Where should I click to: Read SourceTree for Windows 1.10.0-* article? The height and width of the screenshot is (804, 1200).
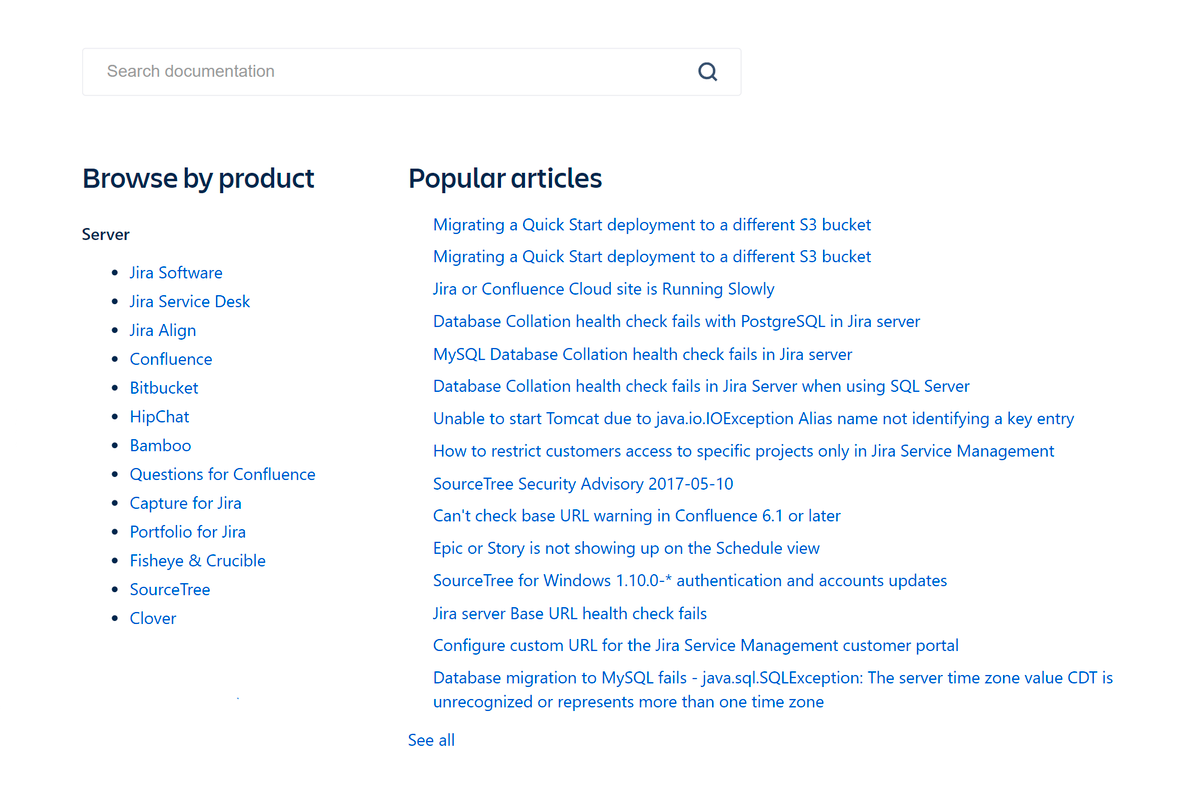coord(690,581)
